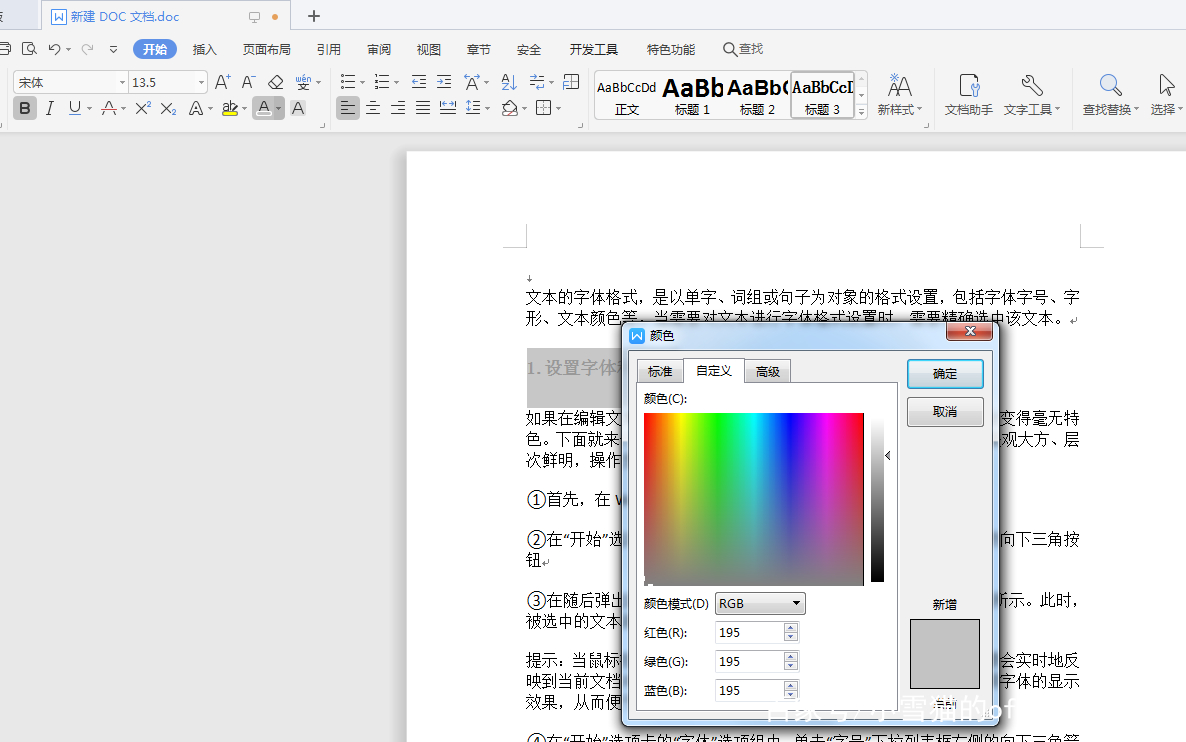Expand the font name dropdown
The width and height of the screenshot is (1186, 742).
coord(122,82)
